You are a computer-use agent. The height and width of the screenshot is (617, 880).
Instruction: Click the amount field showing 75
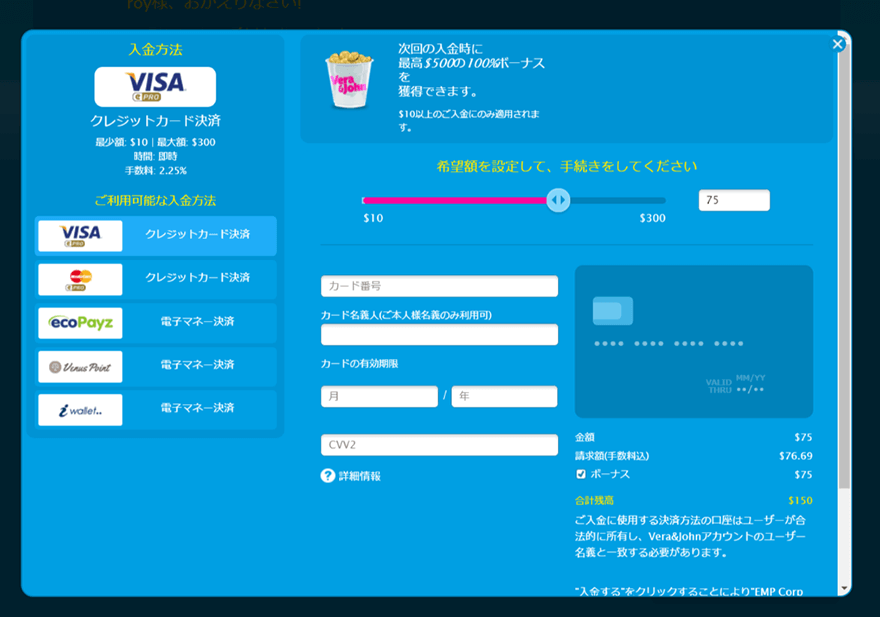pos(734,200)
